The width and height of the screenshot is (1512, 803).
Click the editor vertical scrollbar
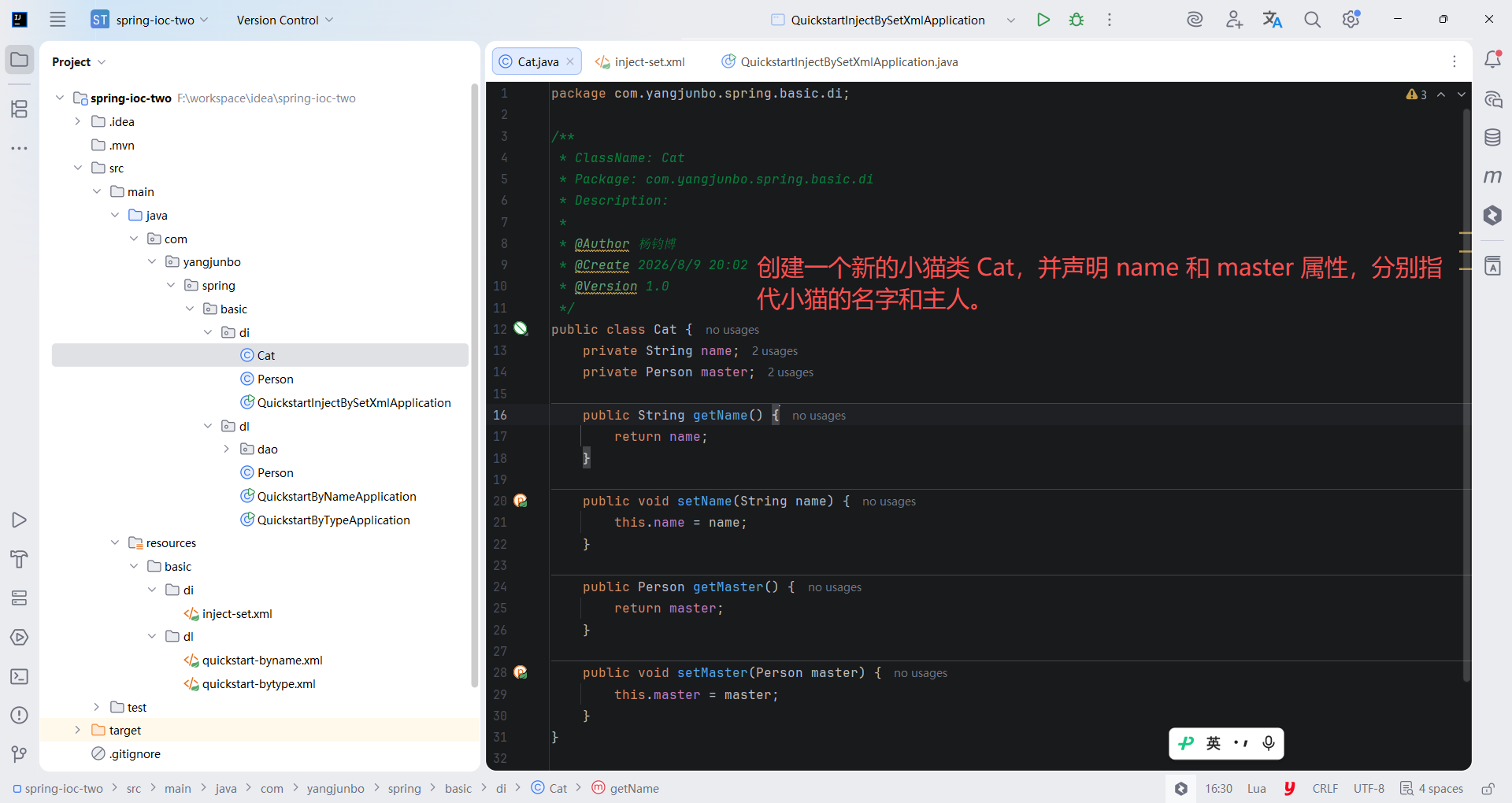(x=1466, y=394)
